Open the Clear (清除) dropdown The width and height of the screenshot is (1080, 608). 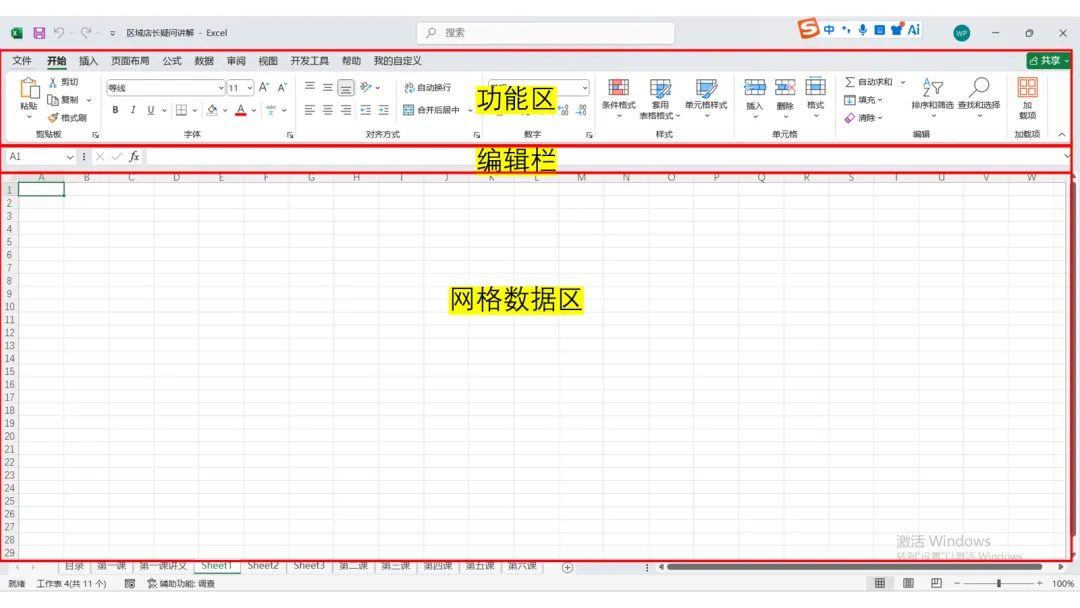click(864, 118)
